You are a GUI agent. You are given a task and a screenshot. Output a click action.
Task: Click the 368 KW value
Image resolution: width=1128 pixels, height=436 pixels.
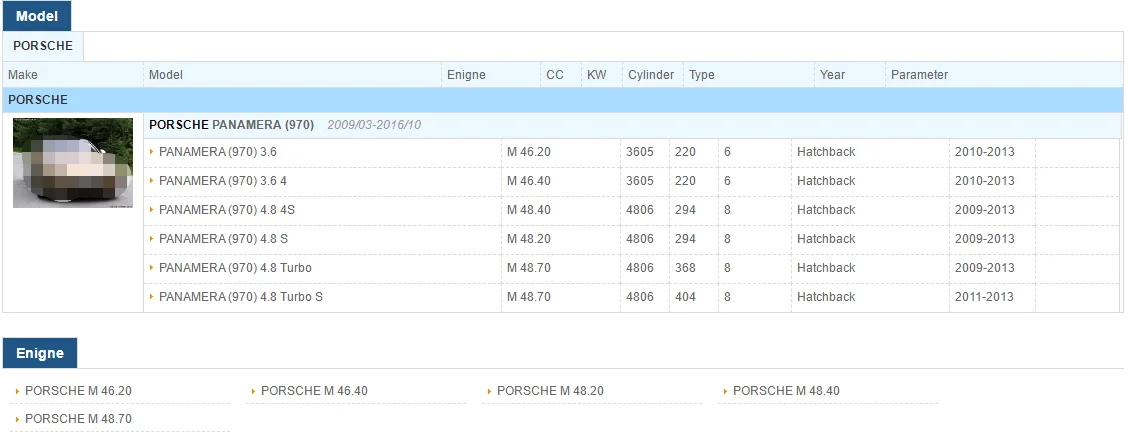coord(686,268)
